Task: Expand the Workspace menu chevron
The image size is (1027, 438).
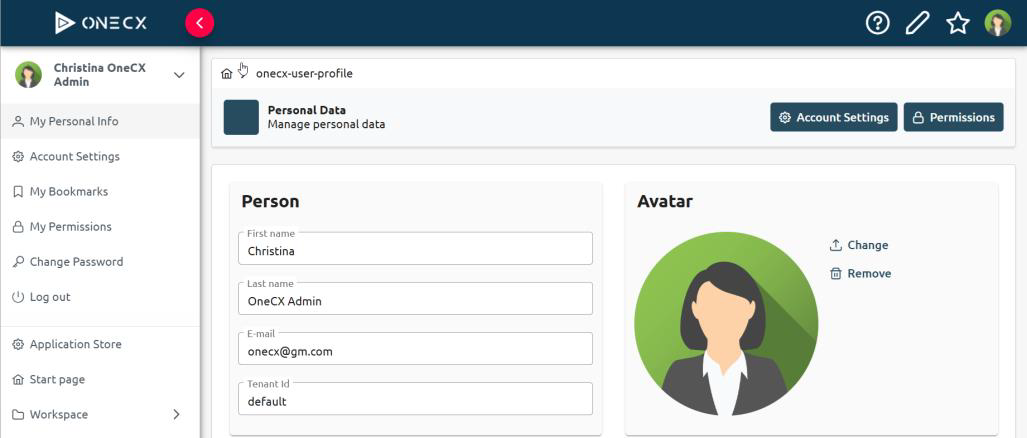Action: [177, 414]
